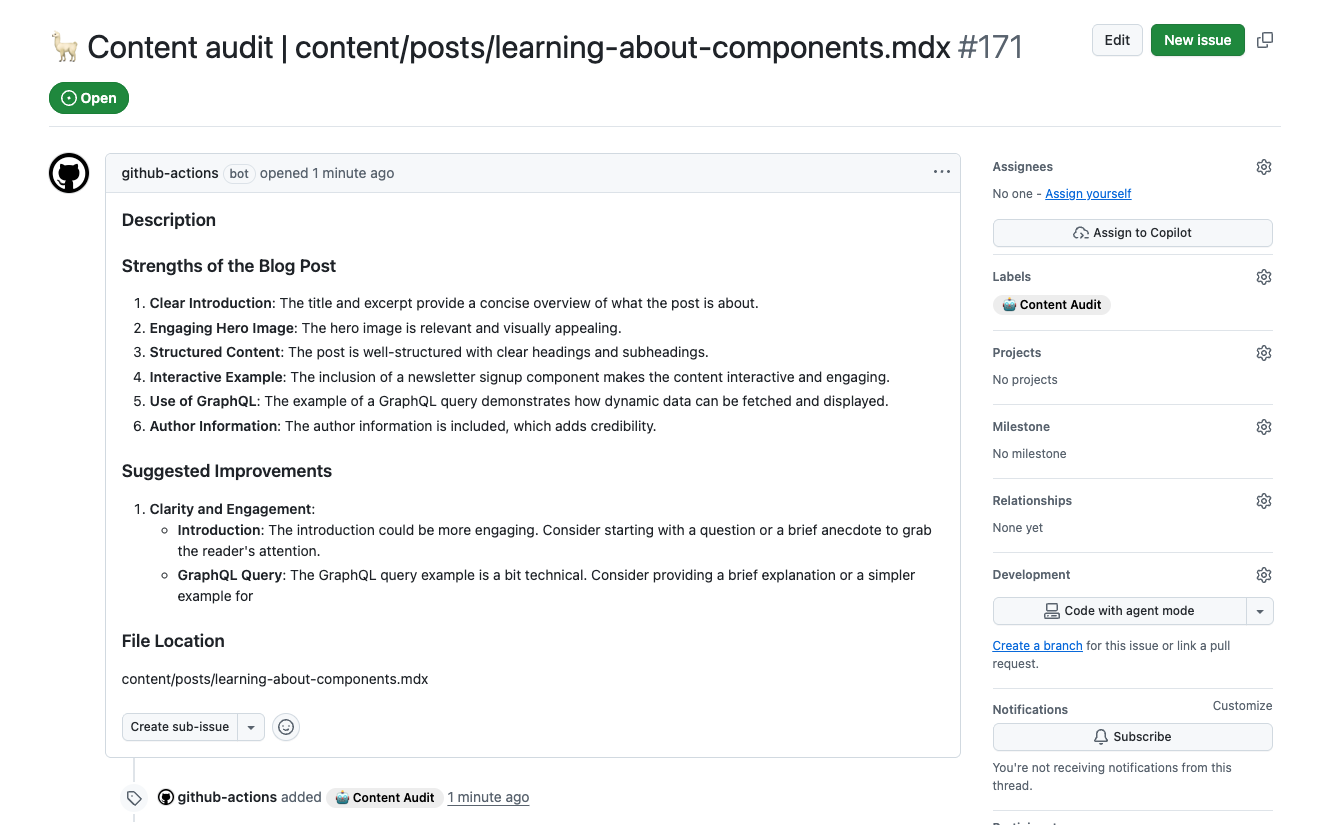The width and height of the screenshot is (1339, 825).
Task: Click the Assign to Copilot button
Action: 1132,232
